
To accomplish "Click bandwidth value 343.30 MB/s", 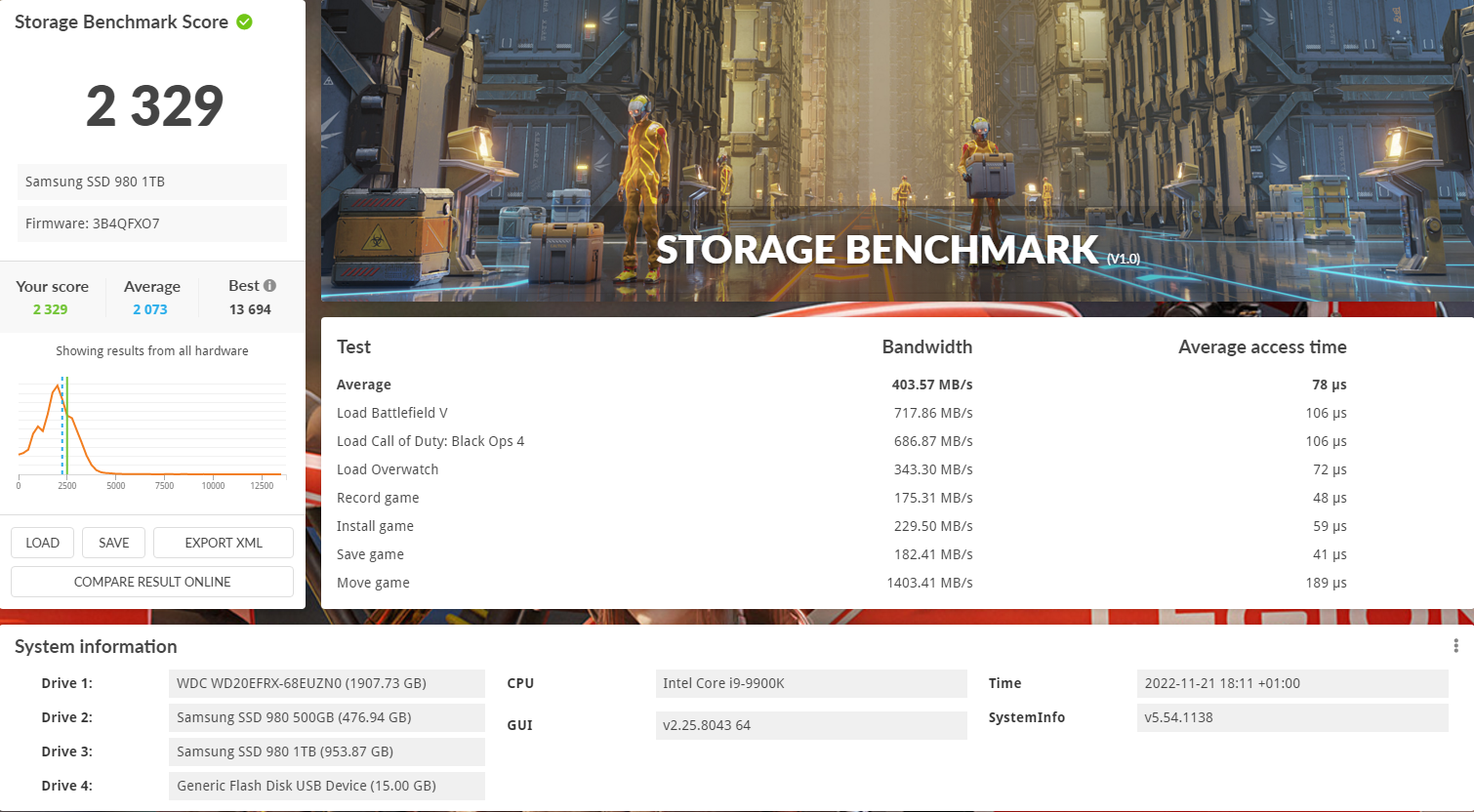I will click(933, 469).
